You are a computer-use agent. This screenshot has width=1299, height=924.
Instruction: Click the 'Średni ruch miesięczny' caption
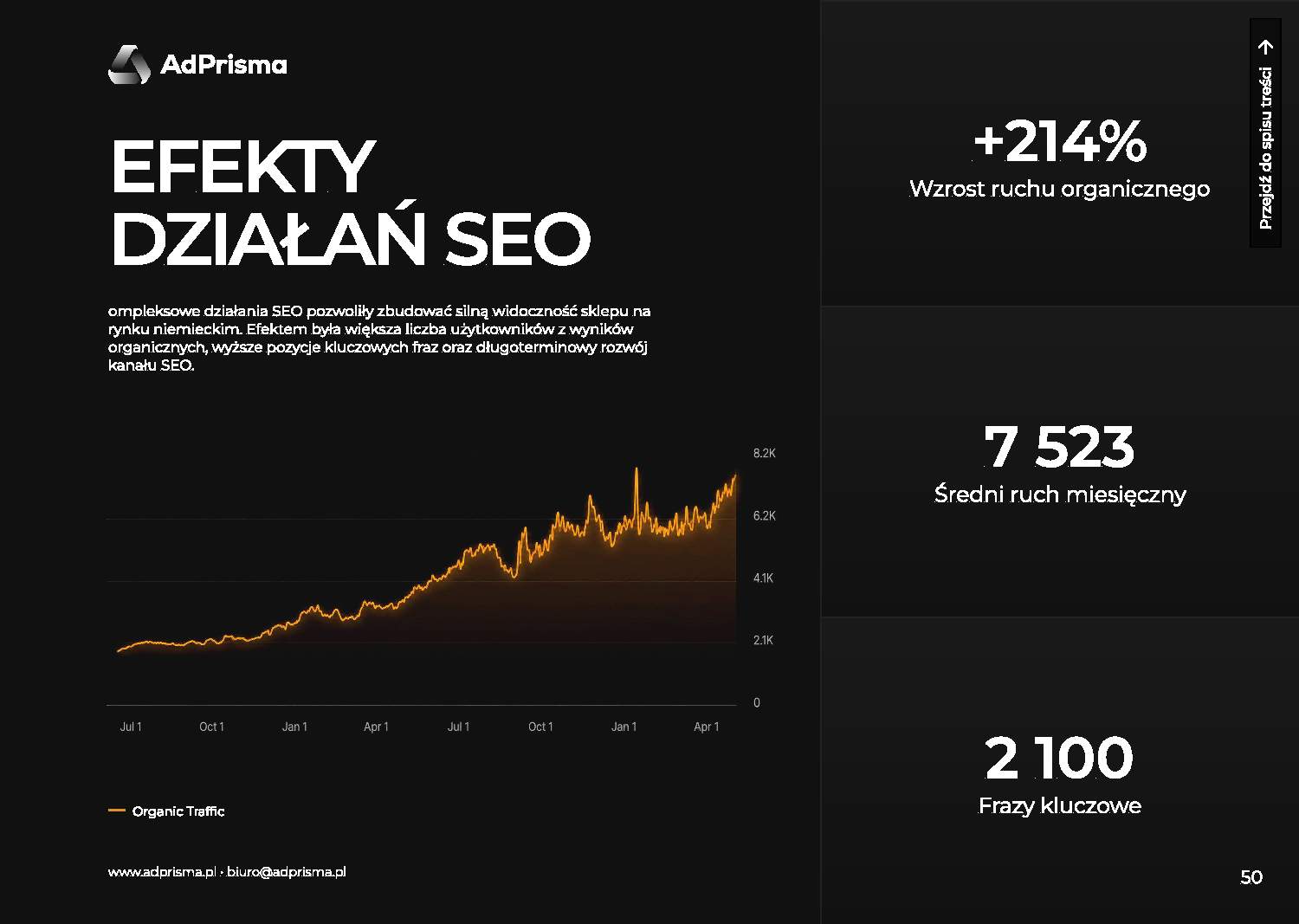click(1060, 494)
